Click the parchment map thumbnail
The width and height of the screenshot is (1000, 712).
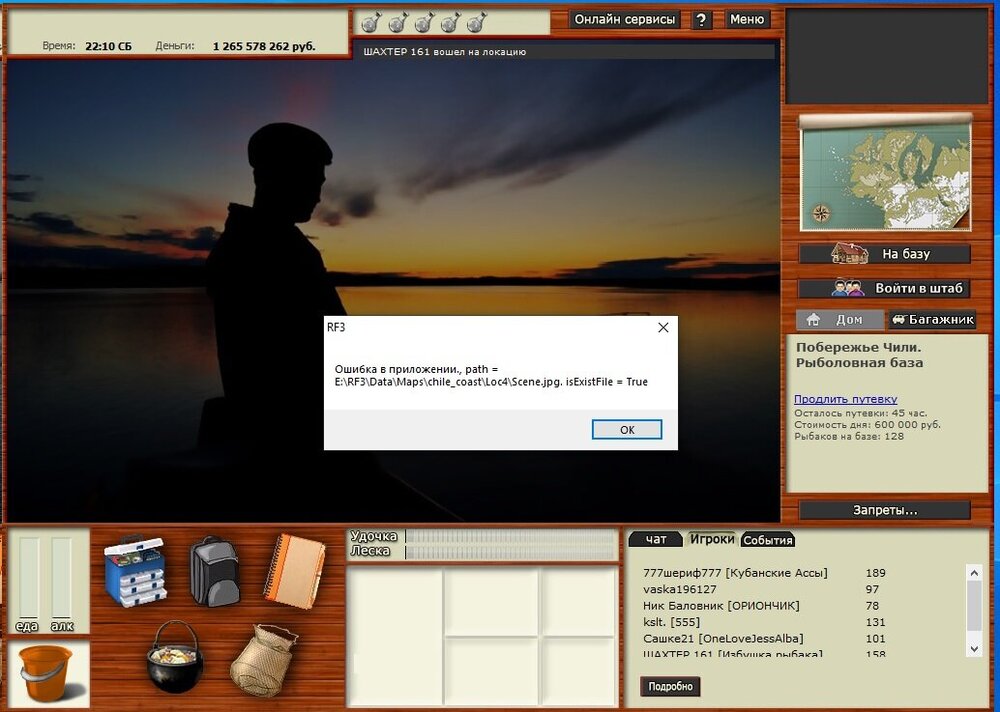click(x=886, y=174)
